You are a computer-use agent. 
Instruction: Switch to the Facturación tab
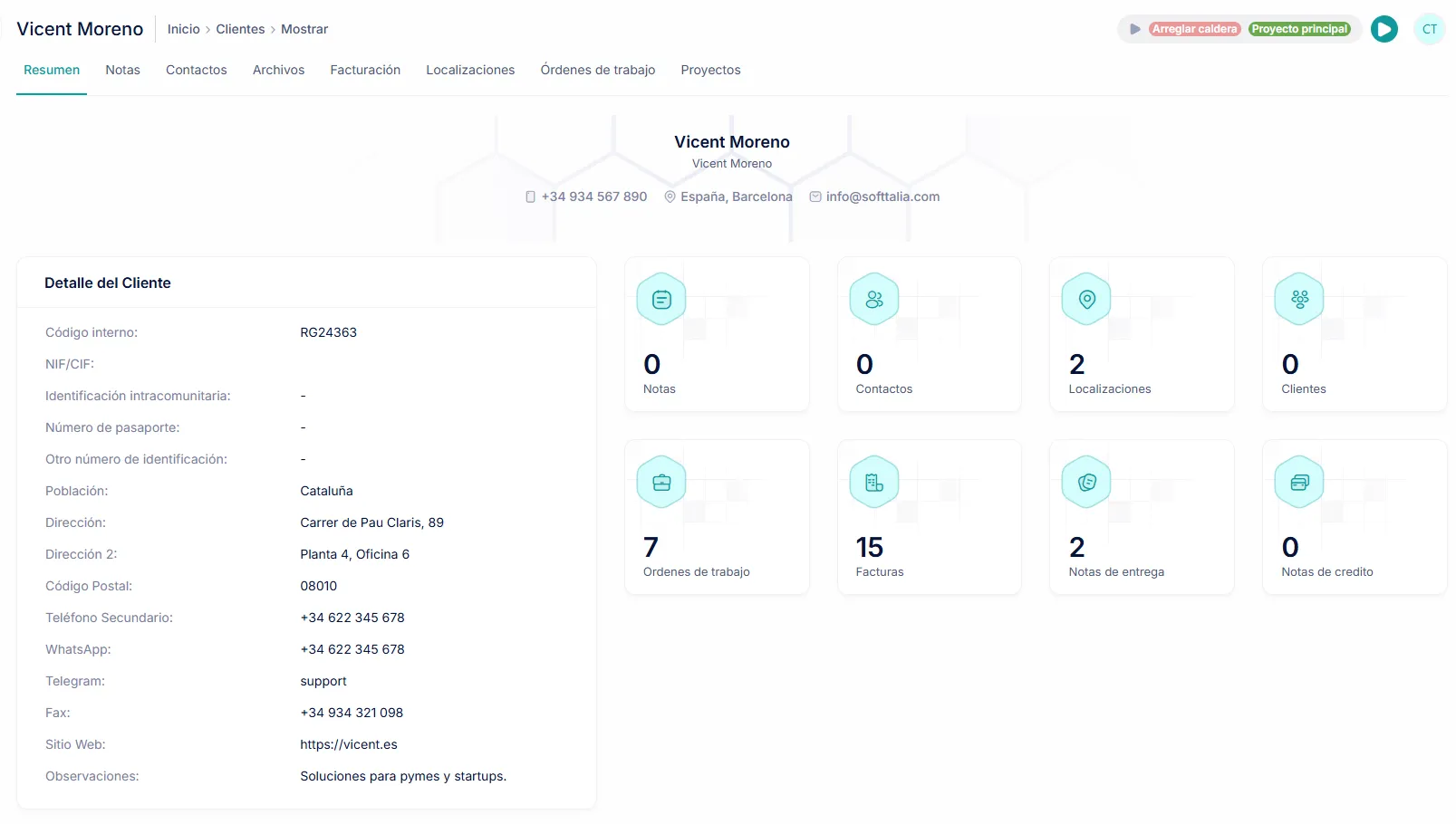365,70
